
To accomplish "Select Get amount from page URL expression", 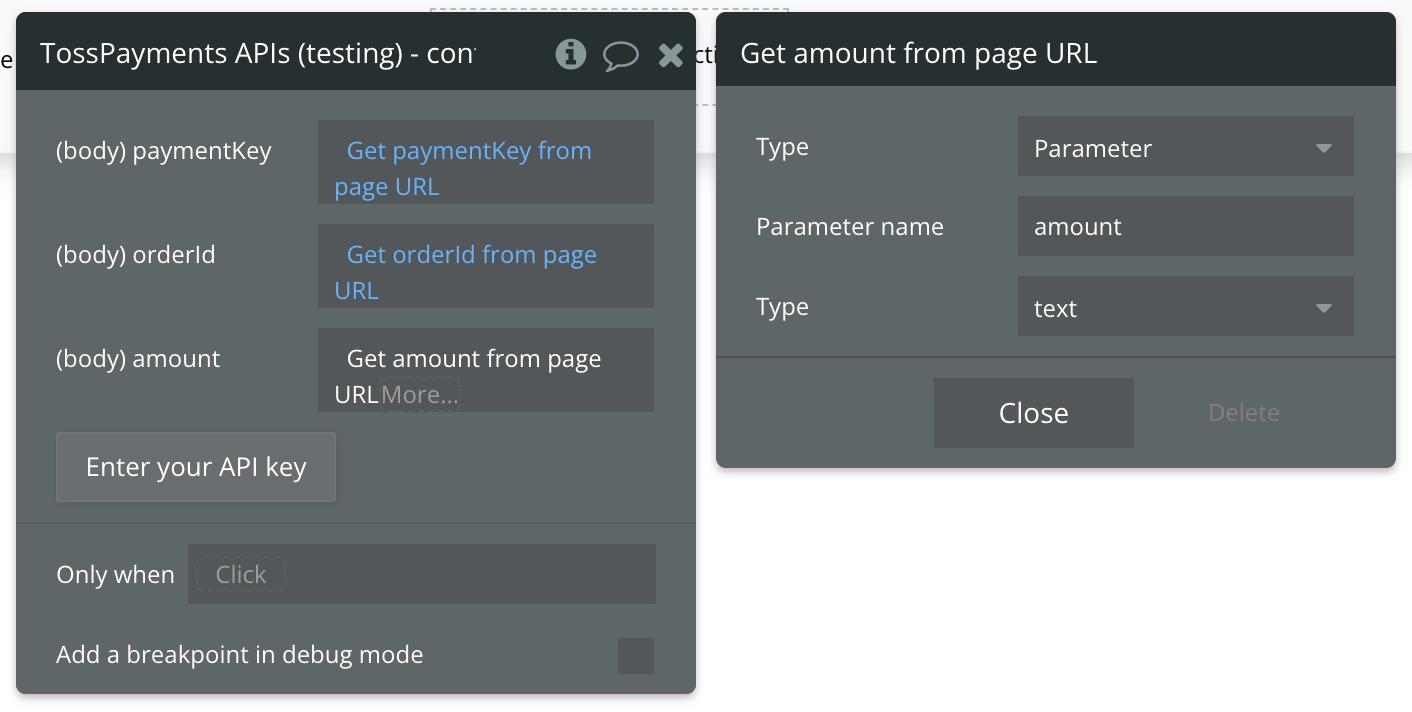I will tap(473, 360).
